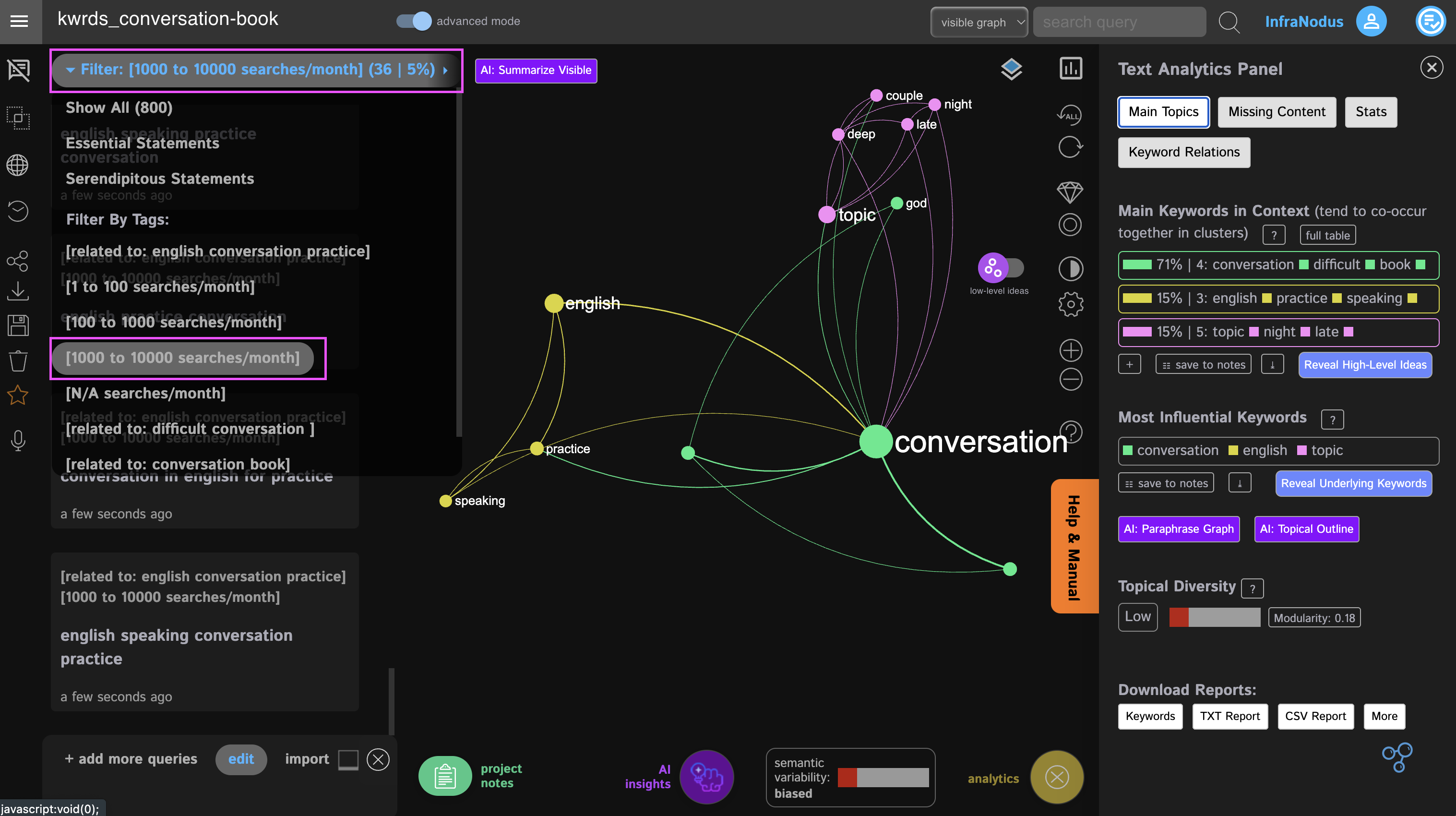Zoom in with the plus circle icon
1456x816 pixels.
coord(1071,350)
